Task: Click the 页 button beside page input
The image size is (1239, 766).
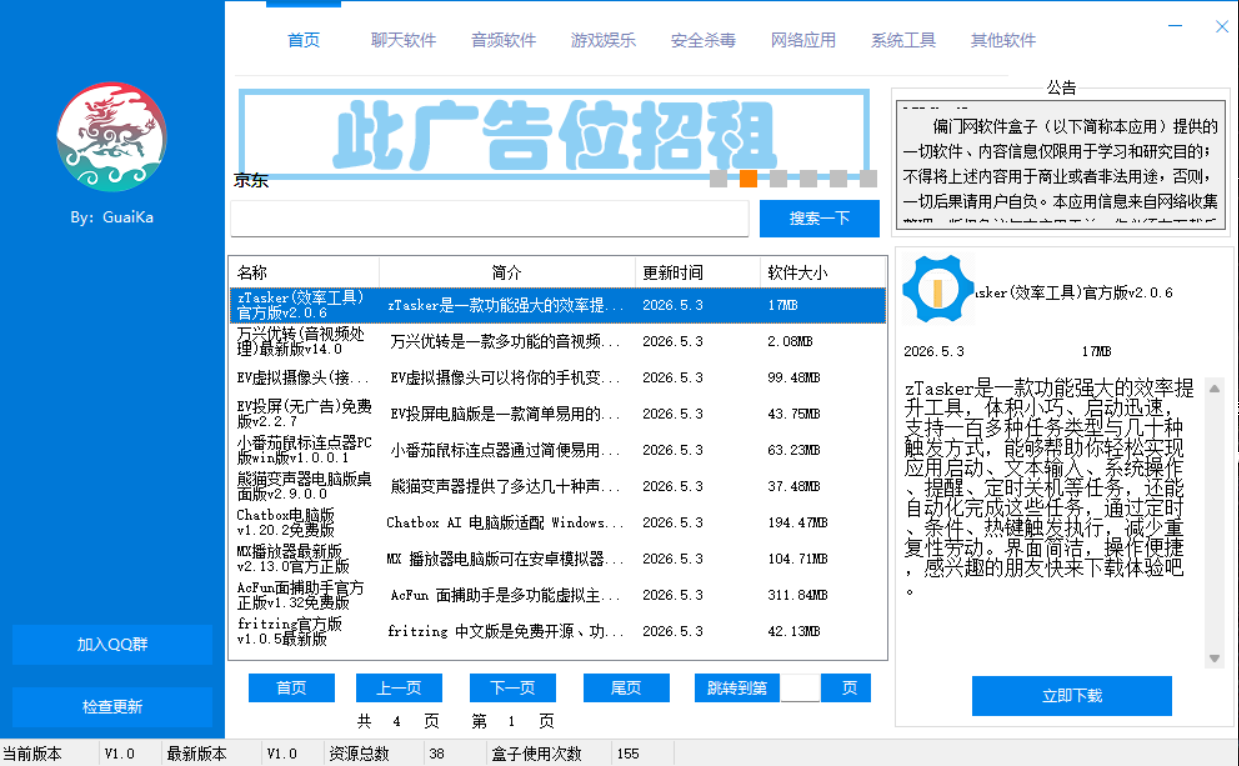Action: 846,688
